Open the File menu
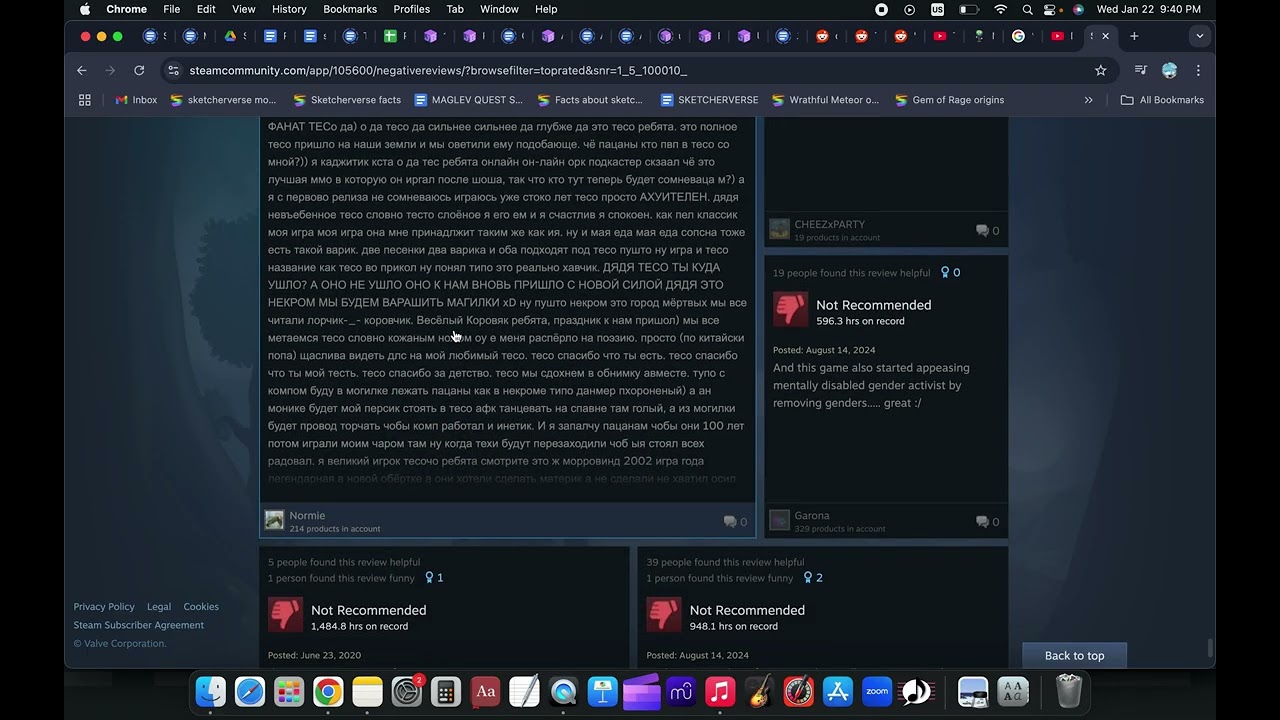 click(172, 9)
